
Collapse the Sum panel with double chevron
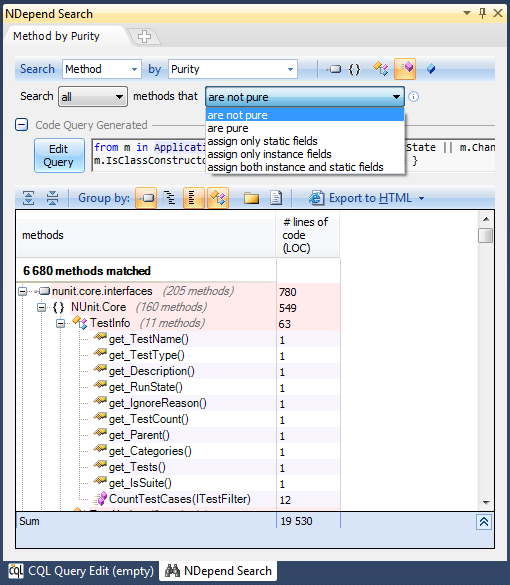pyautogui.click(x=484, y=522)
